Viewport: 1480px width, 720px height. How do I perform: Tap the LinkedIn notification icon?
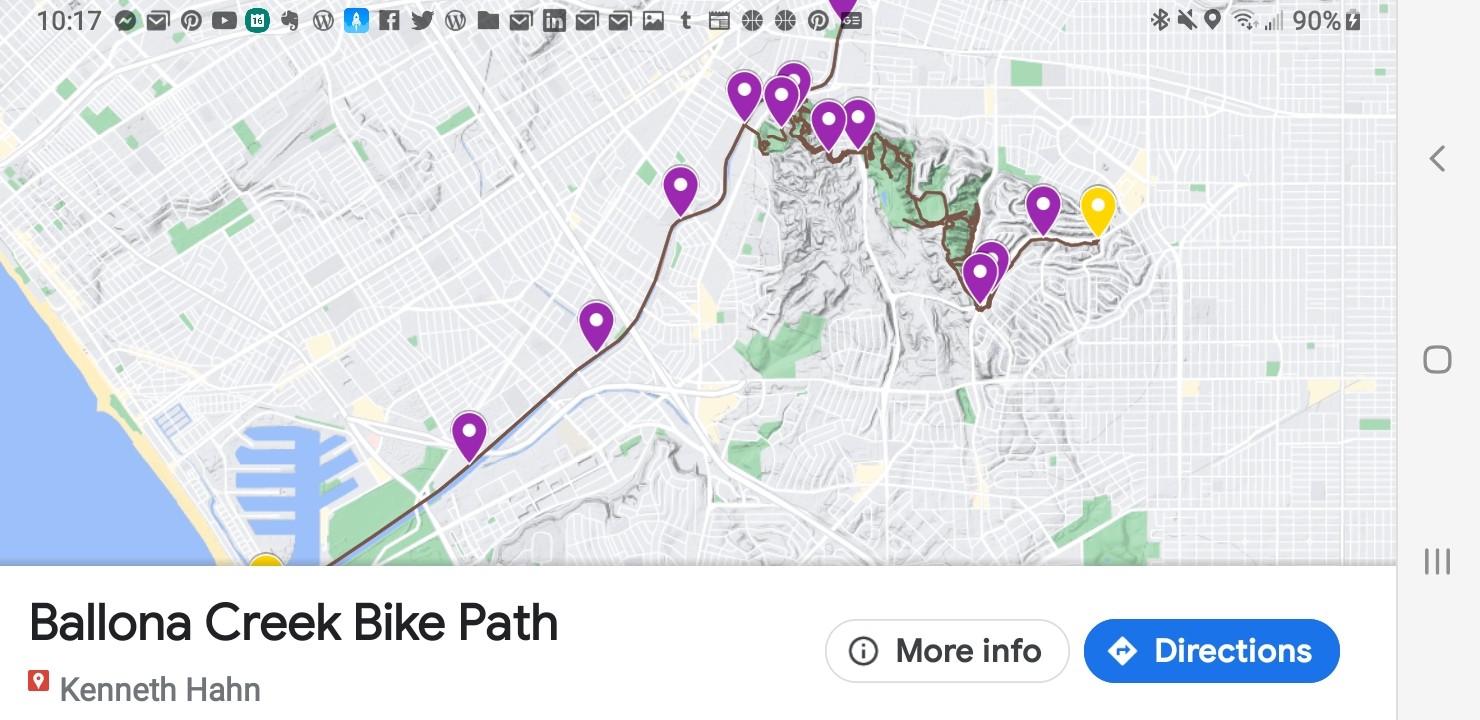tap(554, 20)
